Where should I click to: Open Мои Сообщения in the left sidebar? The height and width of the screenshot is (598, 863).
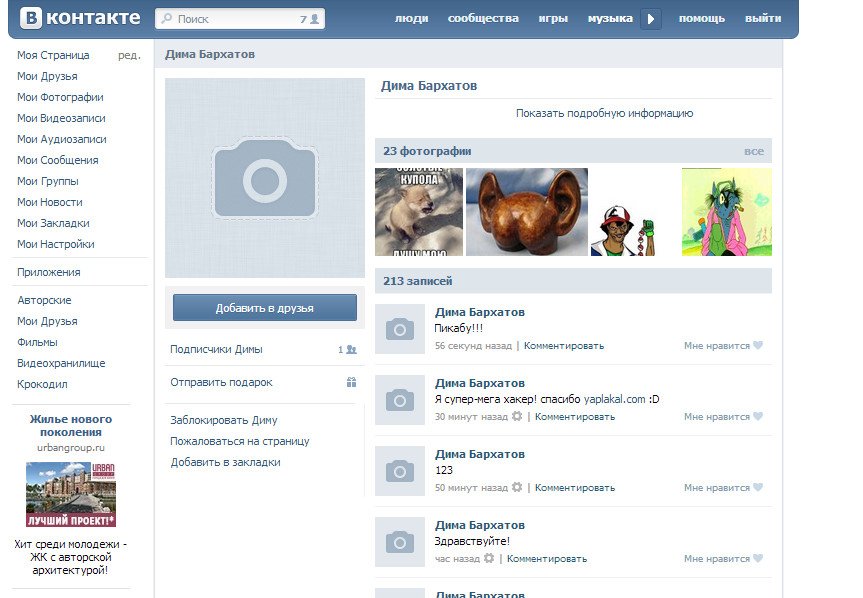(58, 160)
